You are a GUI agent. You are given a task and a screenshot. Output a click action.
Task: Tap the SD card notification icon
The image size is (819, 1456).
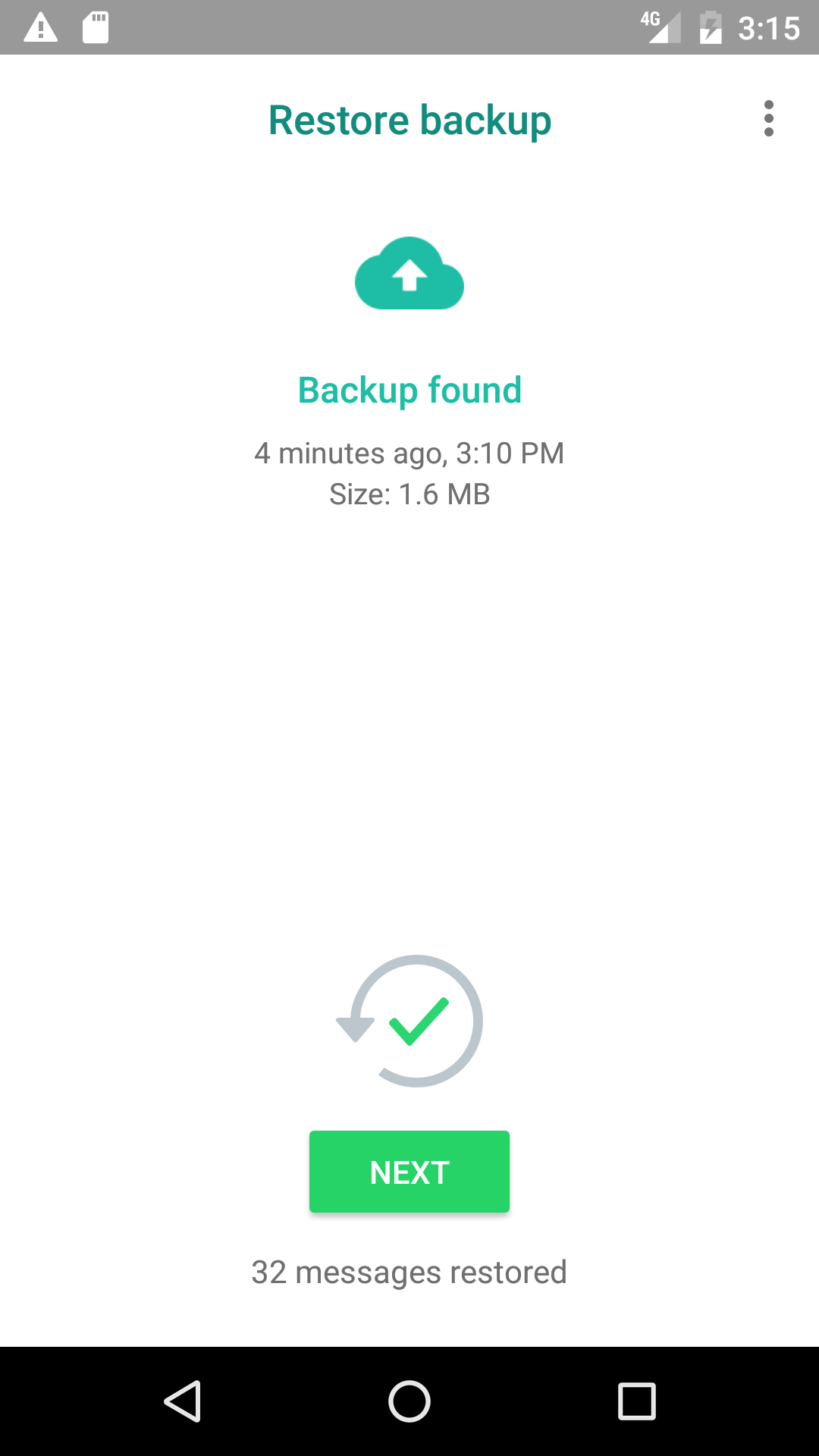pyautogui.click(x=96, y=28)
